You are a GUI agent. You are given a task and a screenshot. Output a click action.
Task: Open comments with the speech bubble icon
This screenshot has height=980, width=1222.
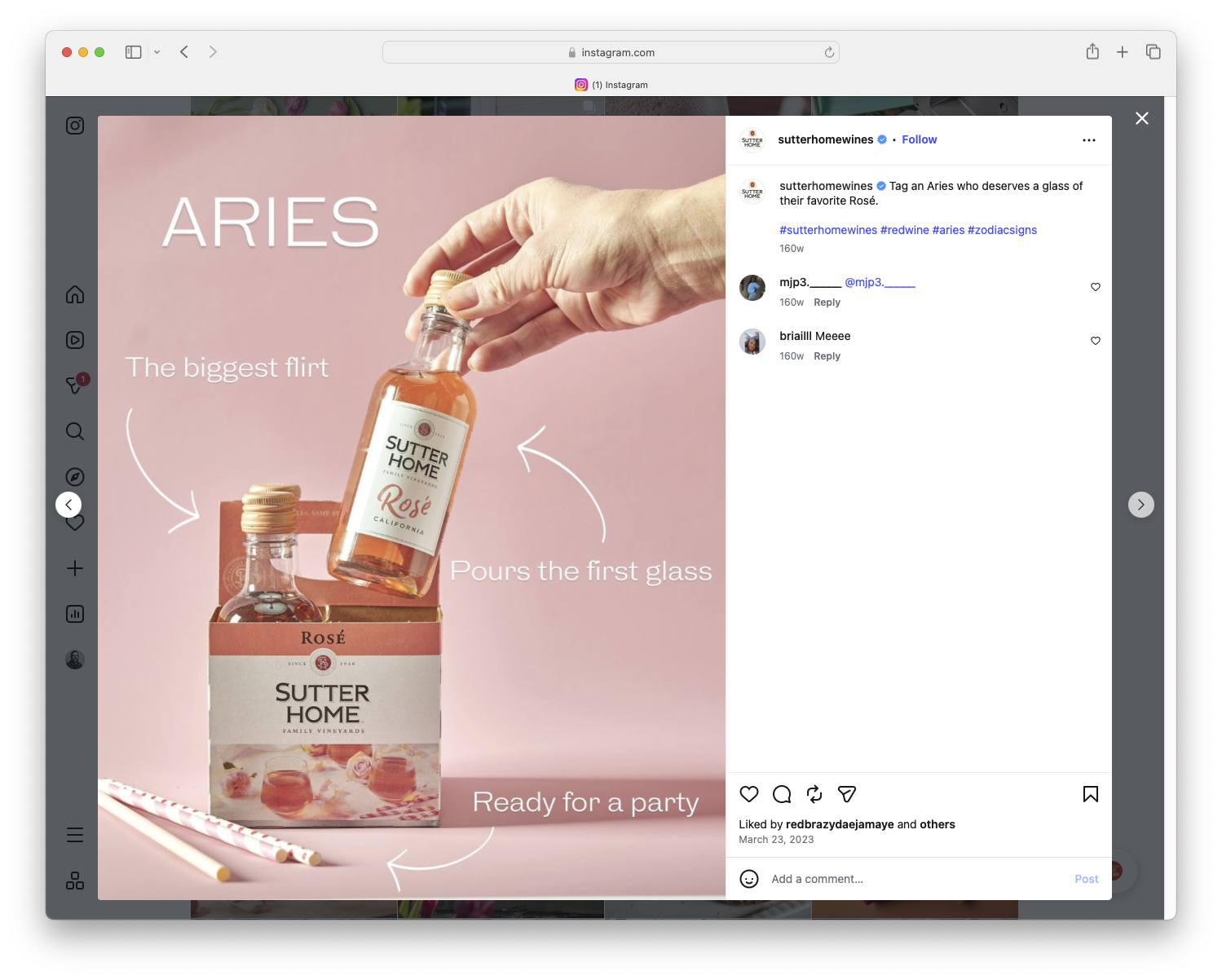781,794
